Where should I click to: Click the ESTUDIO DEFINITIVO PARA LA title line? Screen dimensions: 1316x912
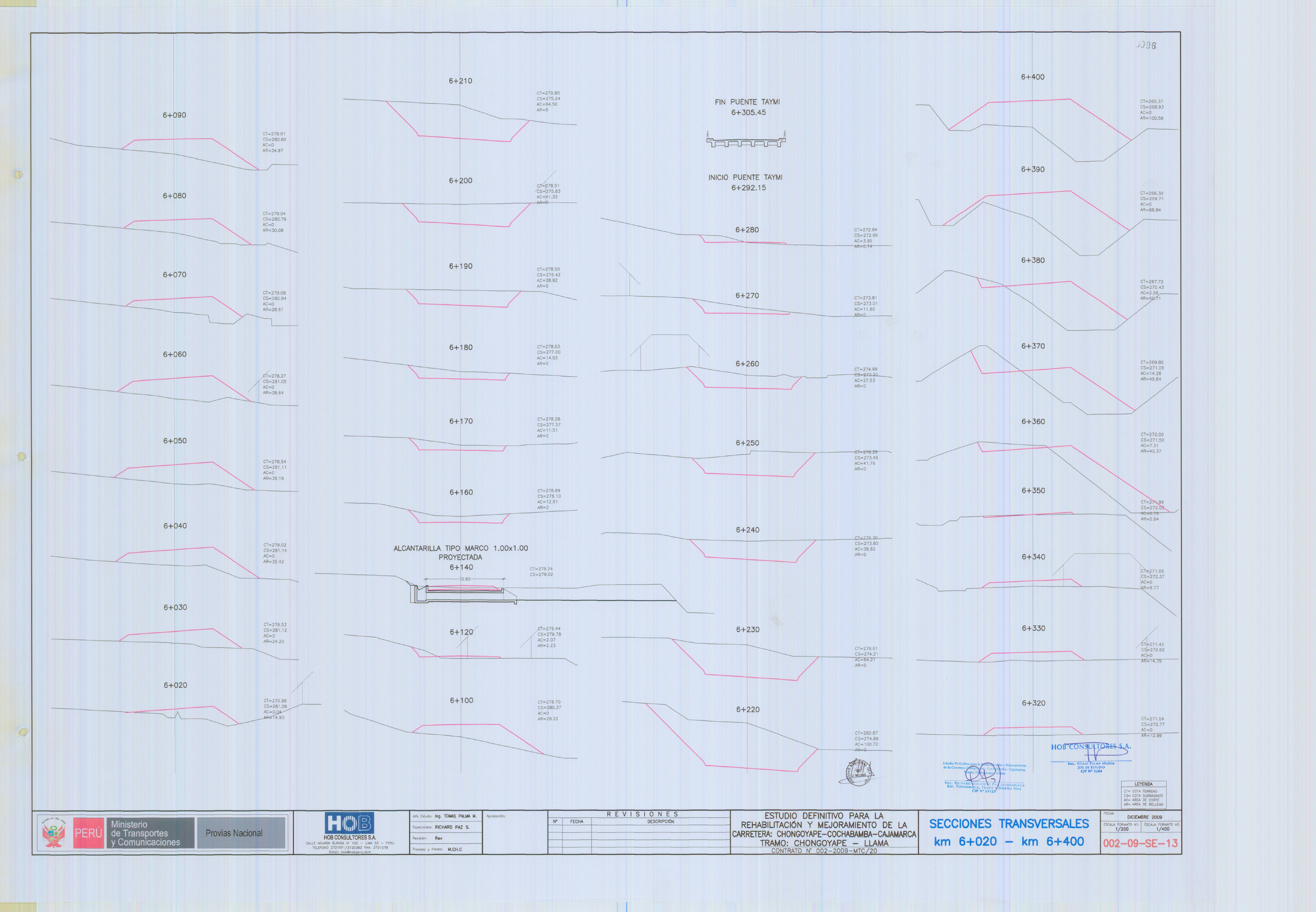click(x=824, y=816)
